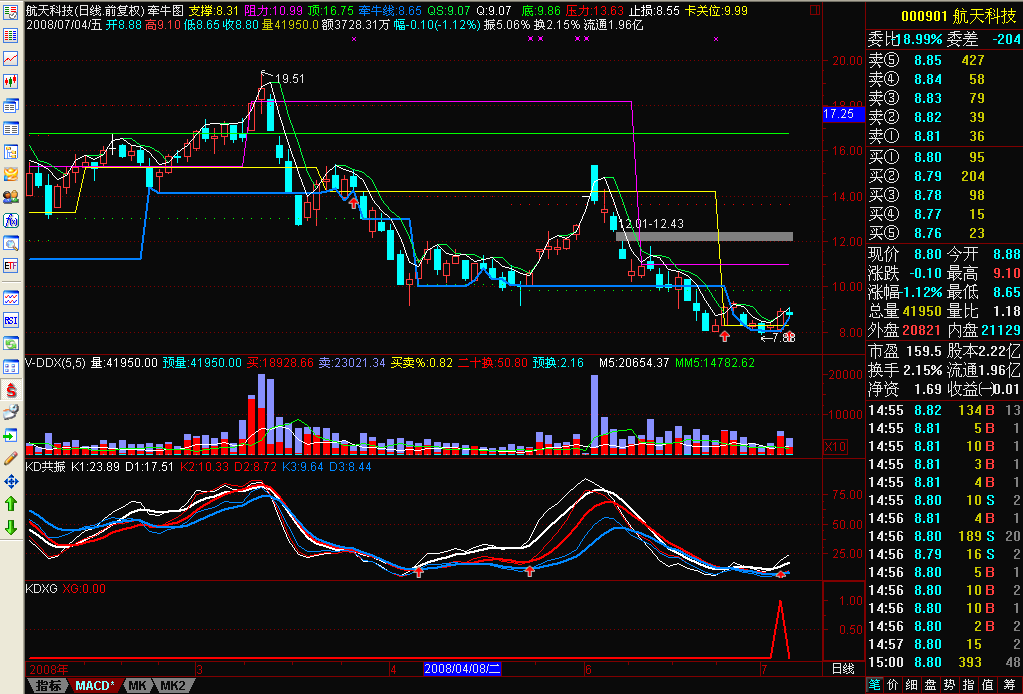Click the X10 volume scale label
The height and width of the screenshot is (694, 1023).
(x=836, y=447)
